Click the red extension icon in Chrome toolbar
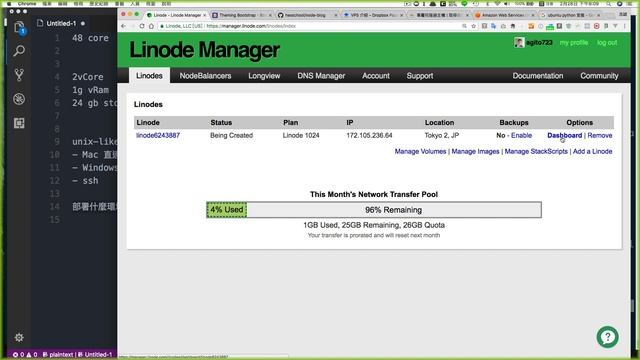The width and height of the screenshot is (640, 360). click(596, 26)
